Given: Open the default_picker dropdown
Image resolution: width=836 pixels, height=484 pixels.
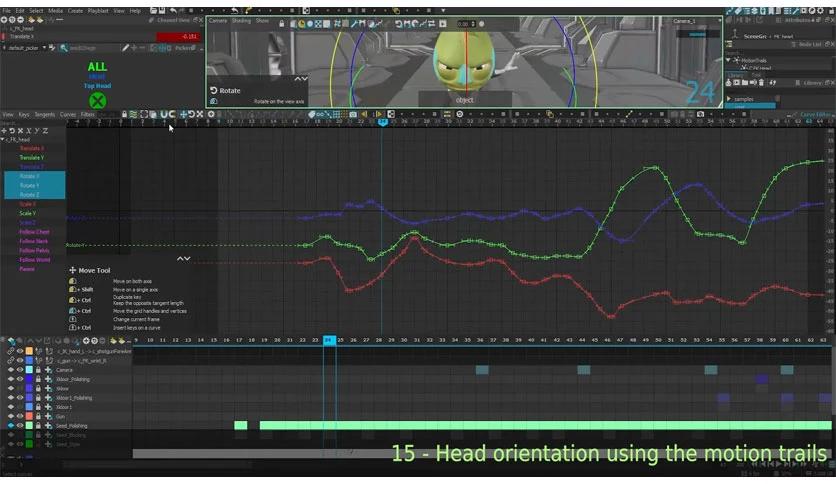Looking at the screenshot, I should (x=44, y=48).
